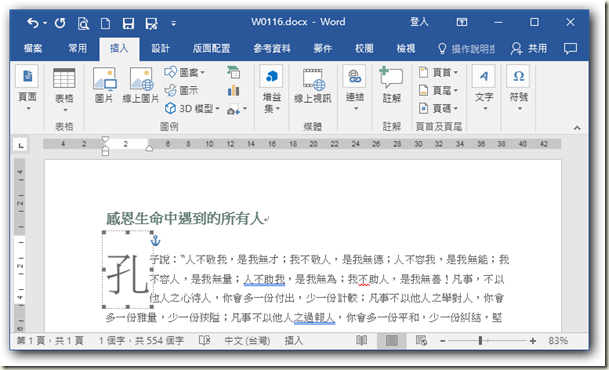Click the 83% zoom level
This screenshot has height=370, width=609.
coord(558,341)
